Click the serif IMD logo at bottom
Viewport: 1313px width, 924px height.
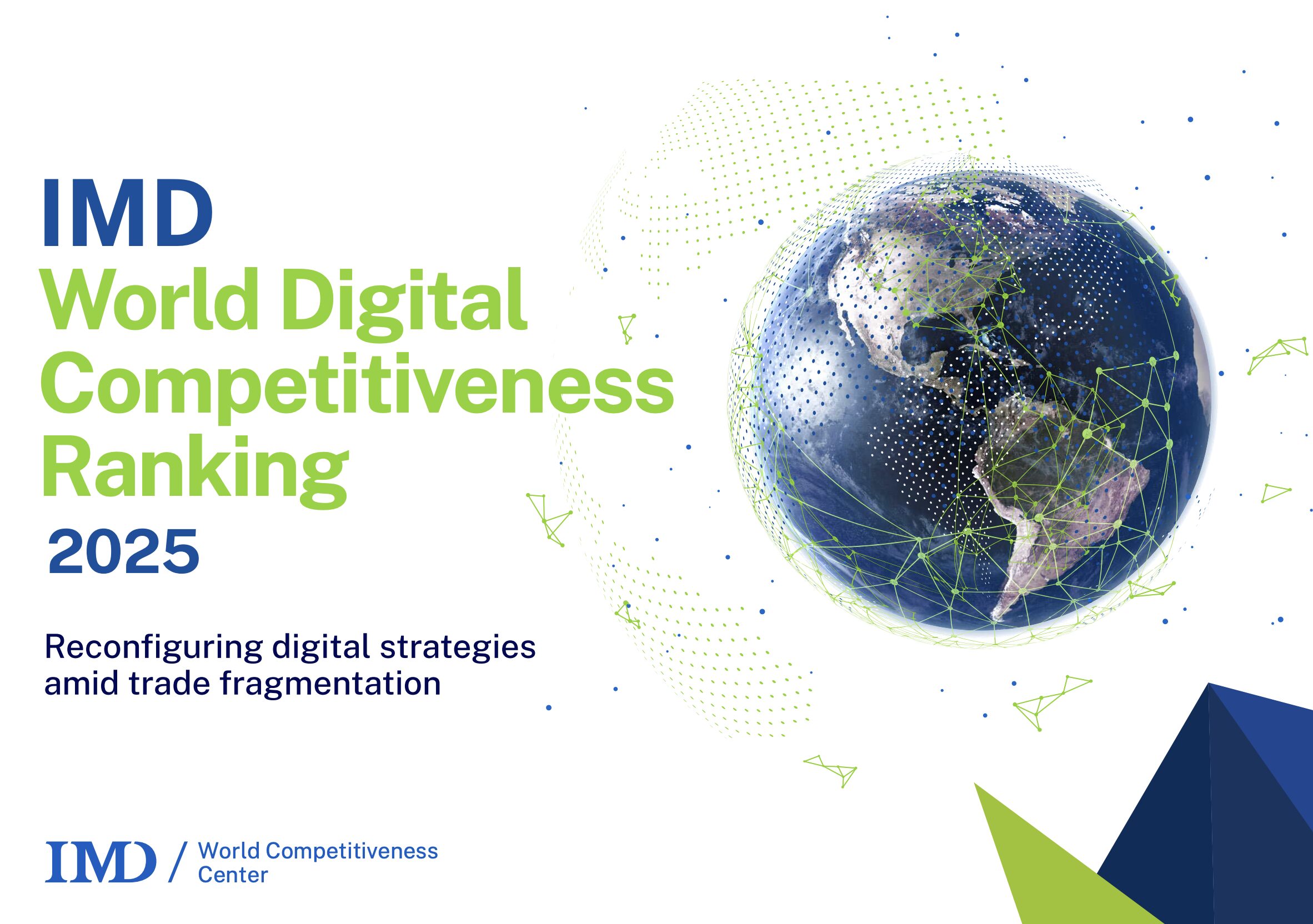(100, 862)
